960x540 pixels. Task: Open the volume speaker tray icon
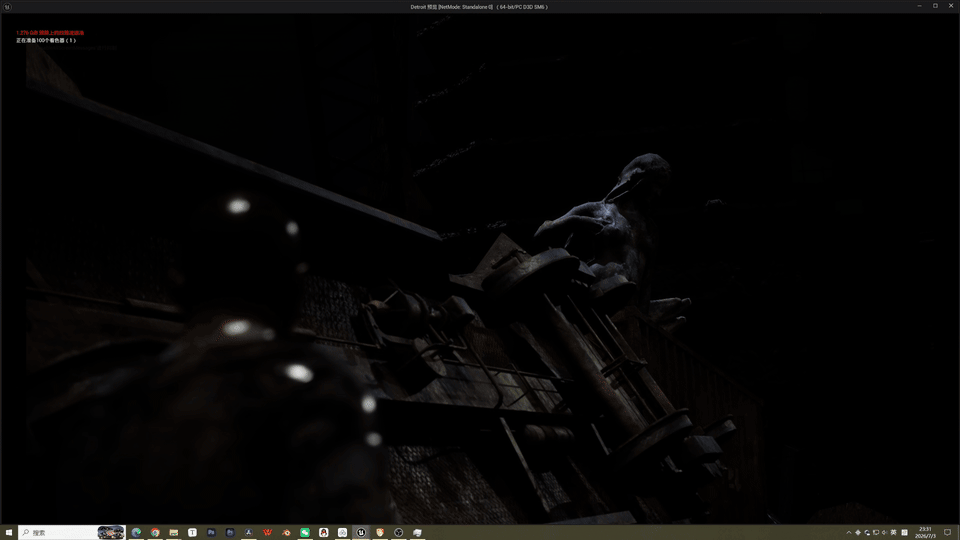point(884,533)
